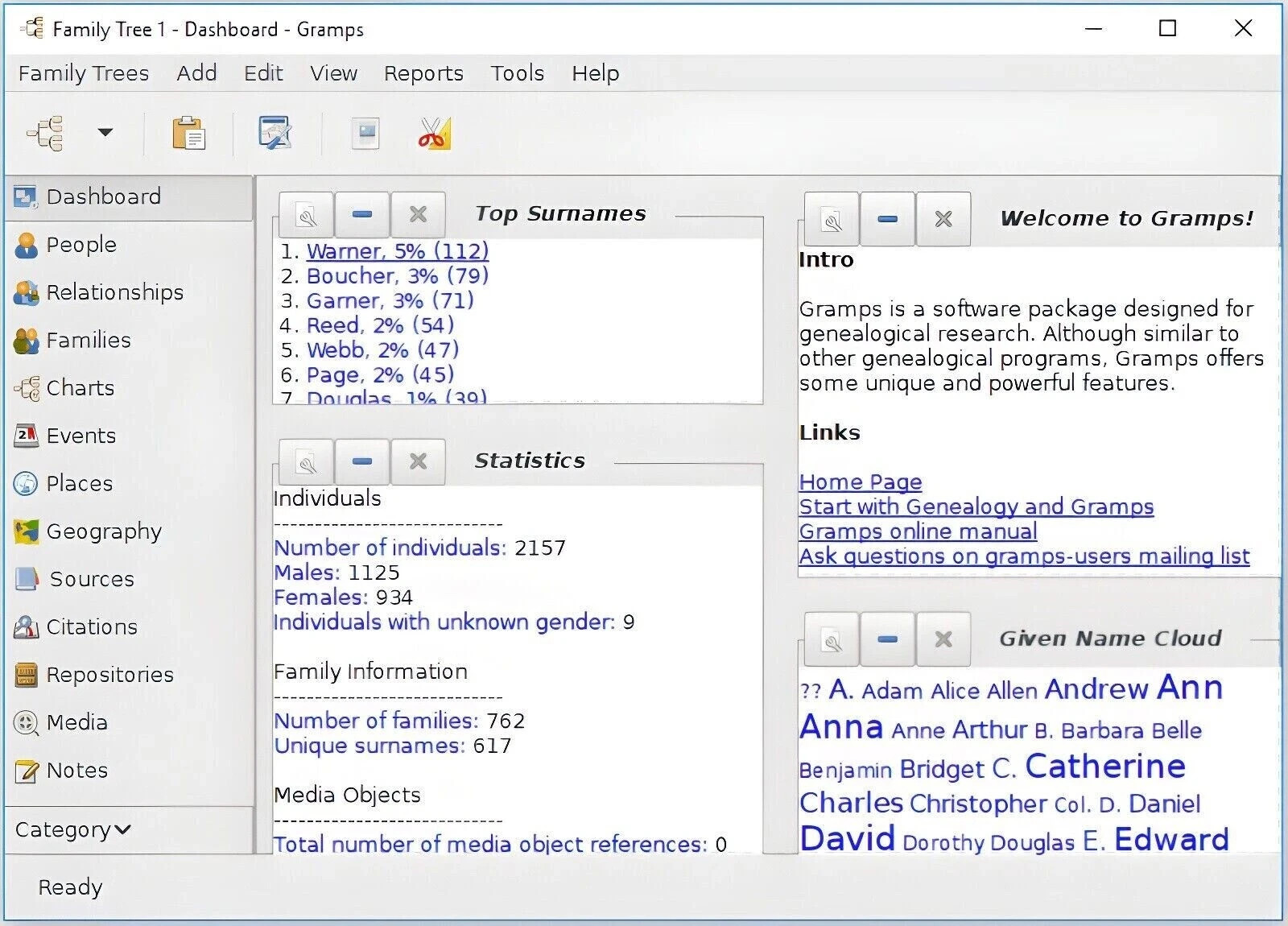
Task: Collapse the Given Name Cloud gramplet
Action: (x=887, y=639)
